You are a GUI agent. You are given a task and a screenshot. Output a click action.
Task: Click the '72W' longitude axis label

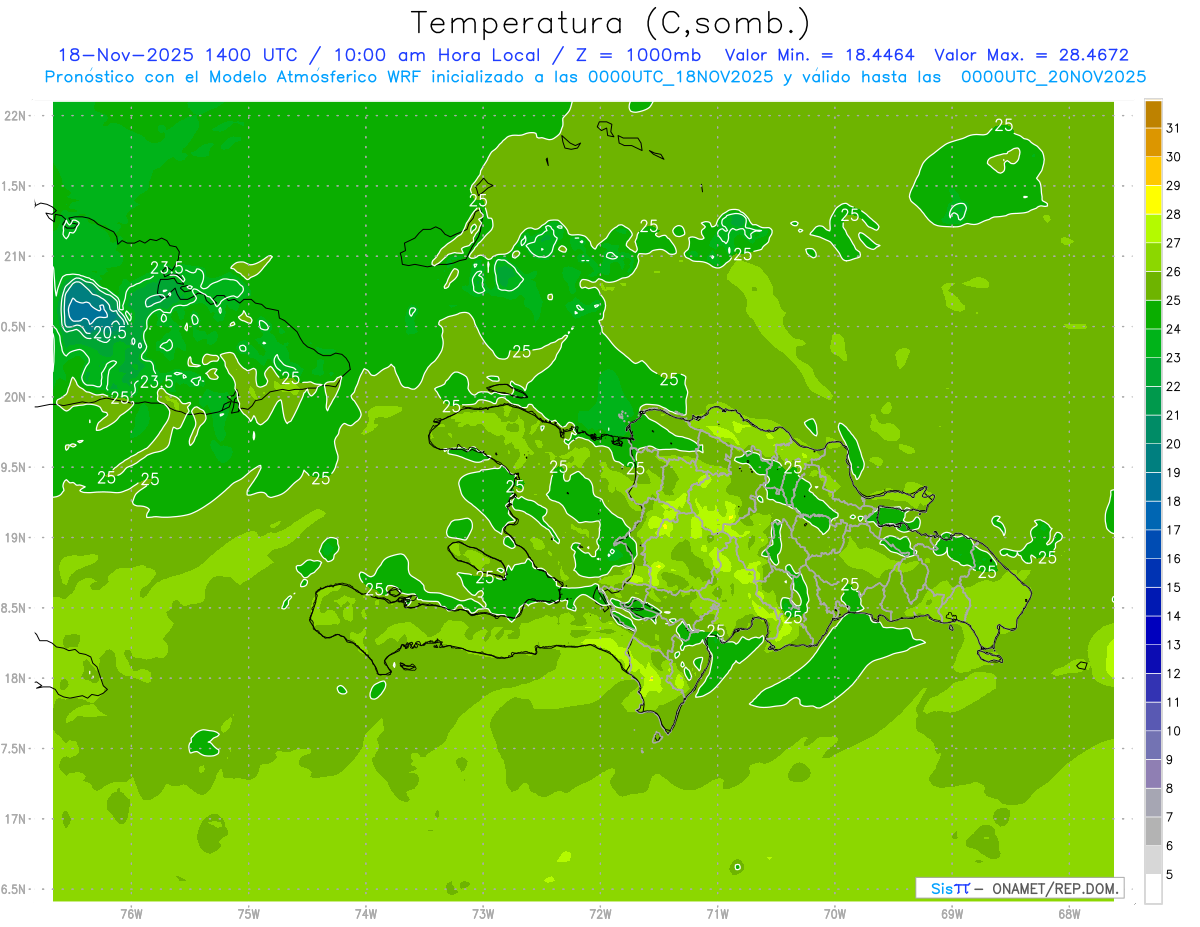600,914
